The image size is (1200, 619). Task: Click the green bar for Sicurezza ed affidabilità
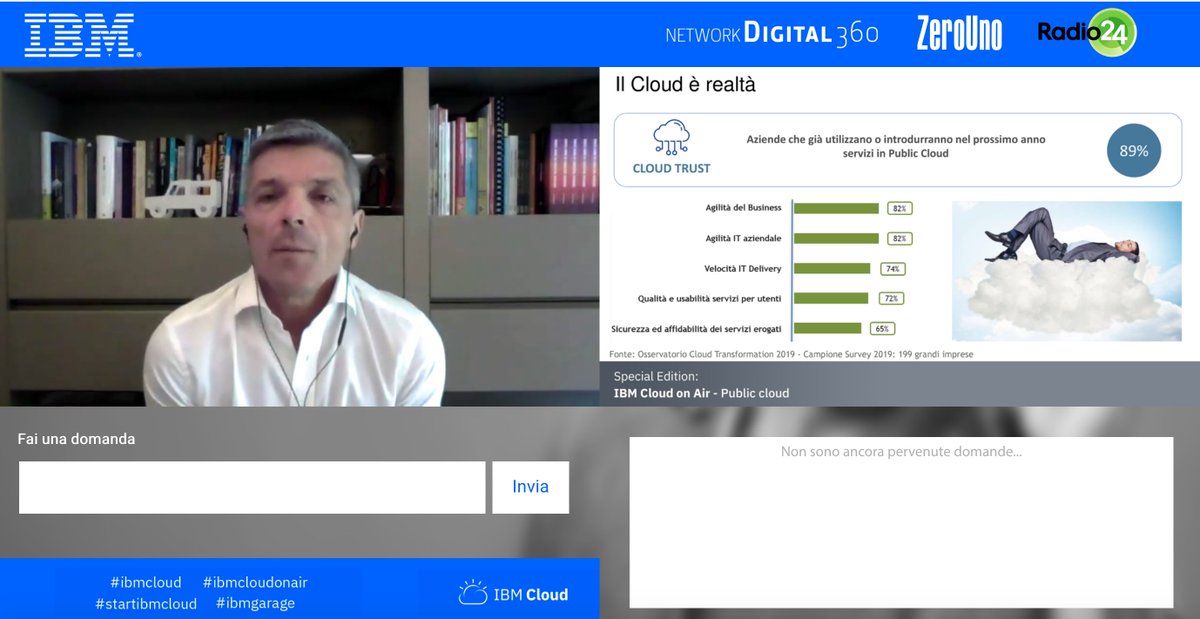coord(827,328)
